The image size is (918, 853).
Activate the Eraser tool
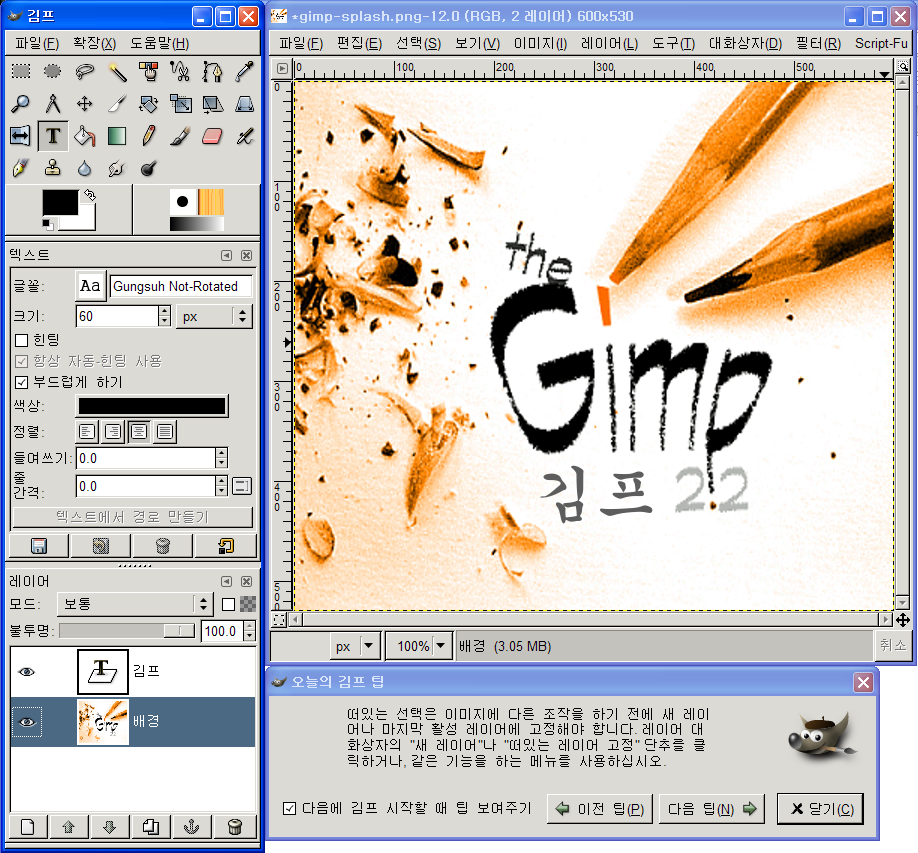(x=213, y=136)
